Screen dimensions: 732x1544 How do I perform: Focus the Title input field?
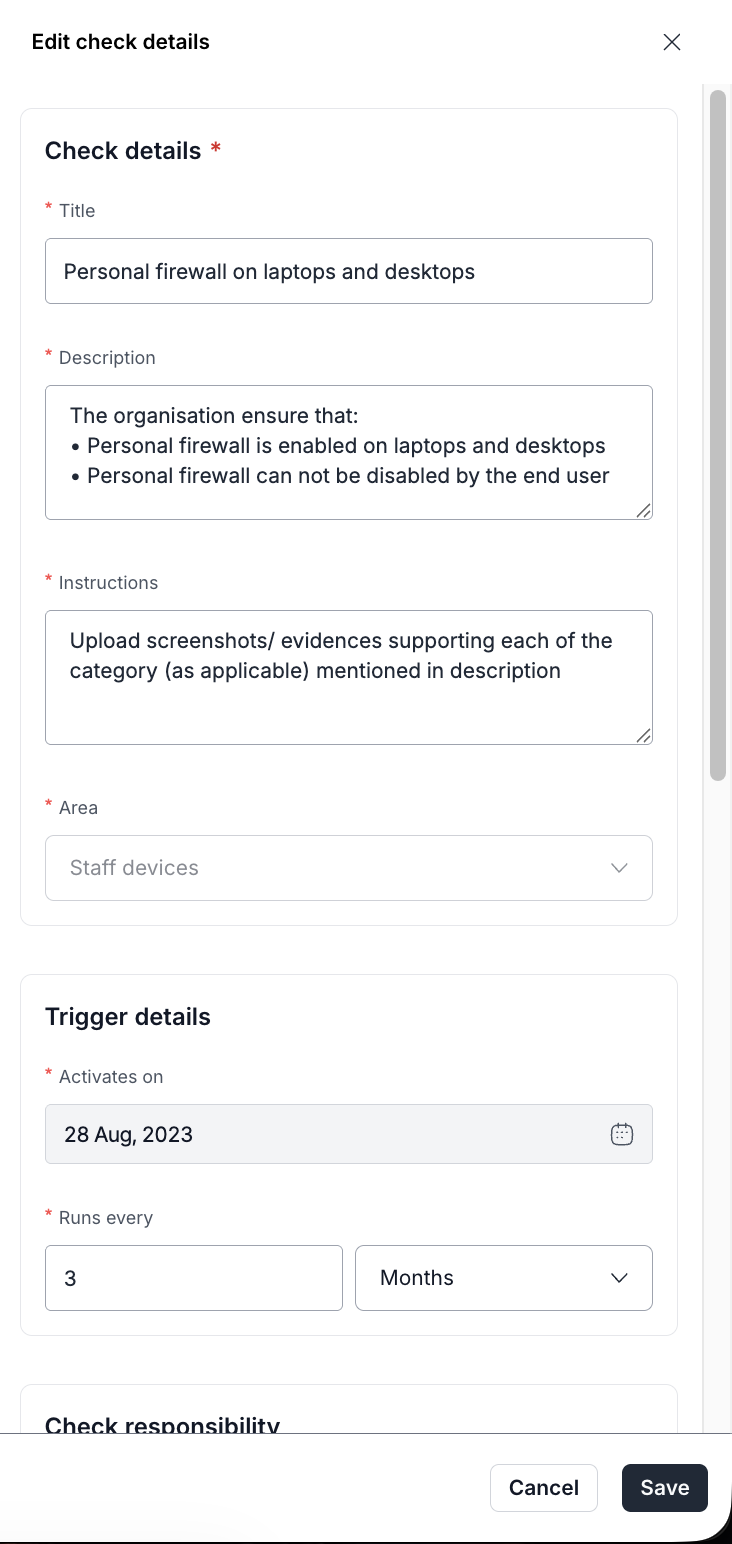pos(348,271)
